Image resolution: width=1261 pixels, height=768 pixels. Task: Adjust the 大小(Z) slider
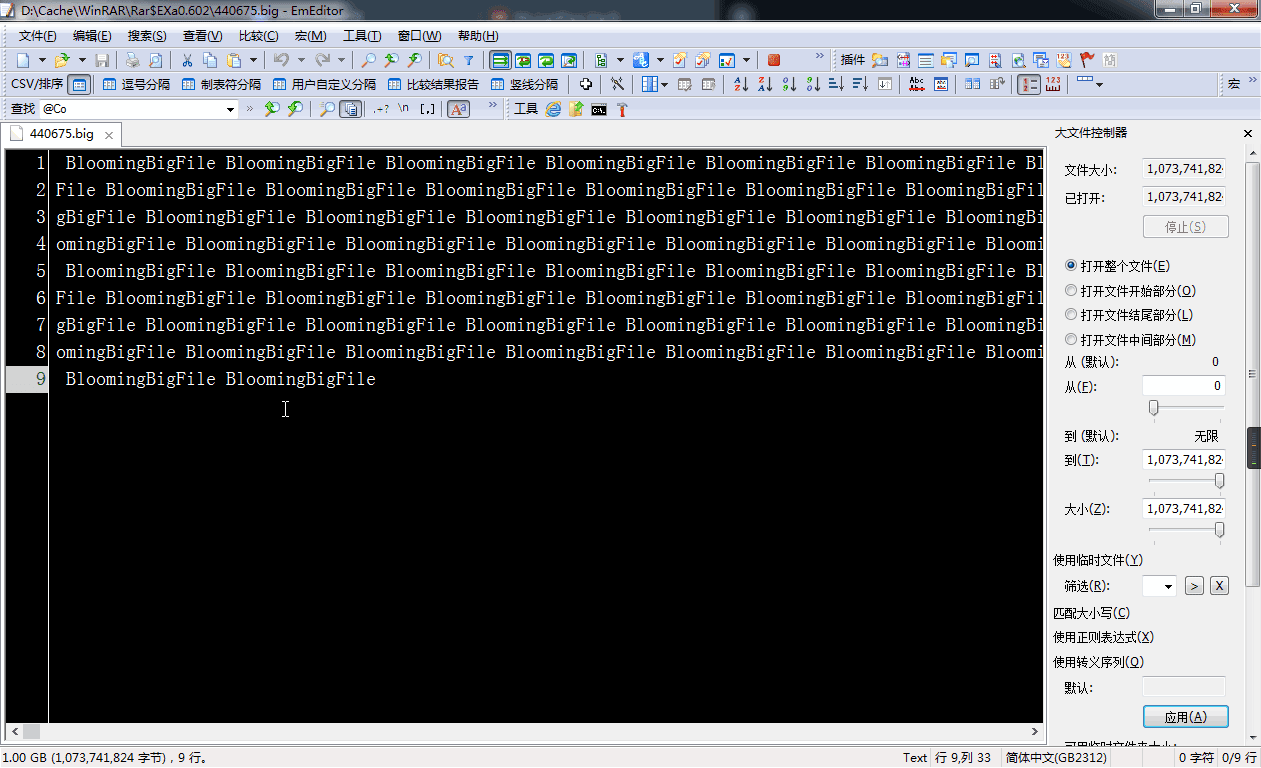tap(1219, 530)
